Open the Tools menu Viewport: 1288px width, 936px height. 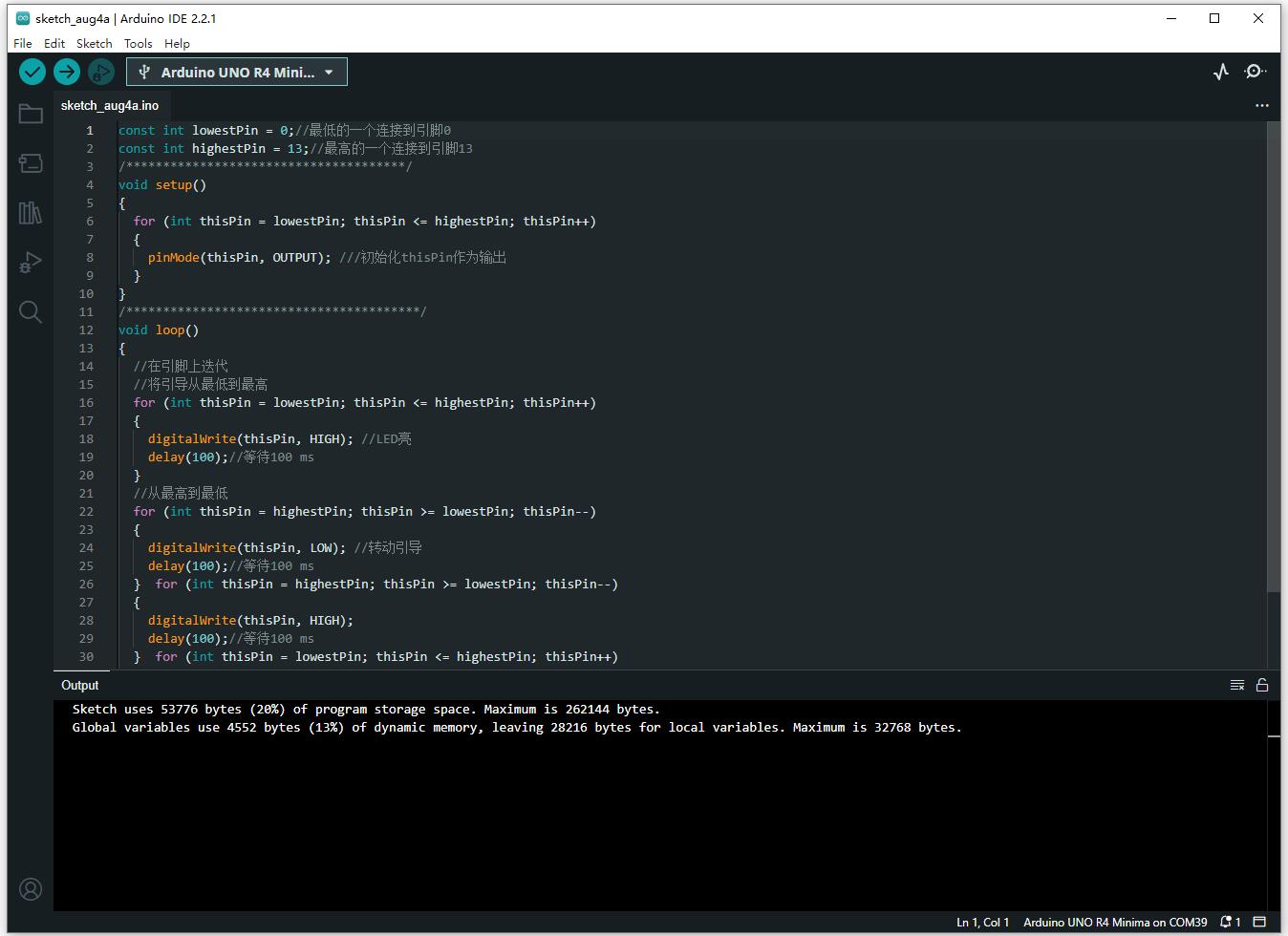[138, 43]
